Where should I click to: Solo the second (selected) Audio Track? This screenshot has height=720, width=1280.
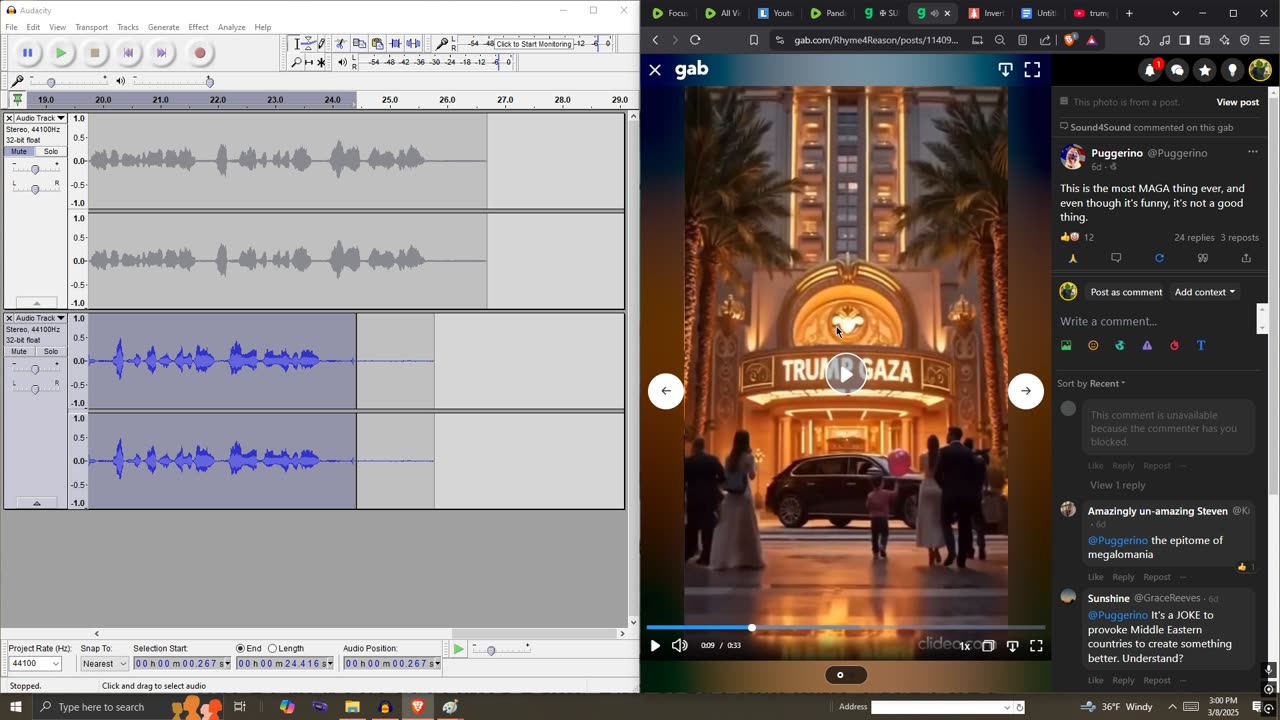pyautogui.click(x=50, y=352)
